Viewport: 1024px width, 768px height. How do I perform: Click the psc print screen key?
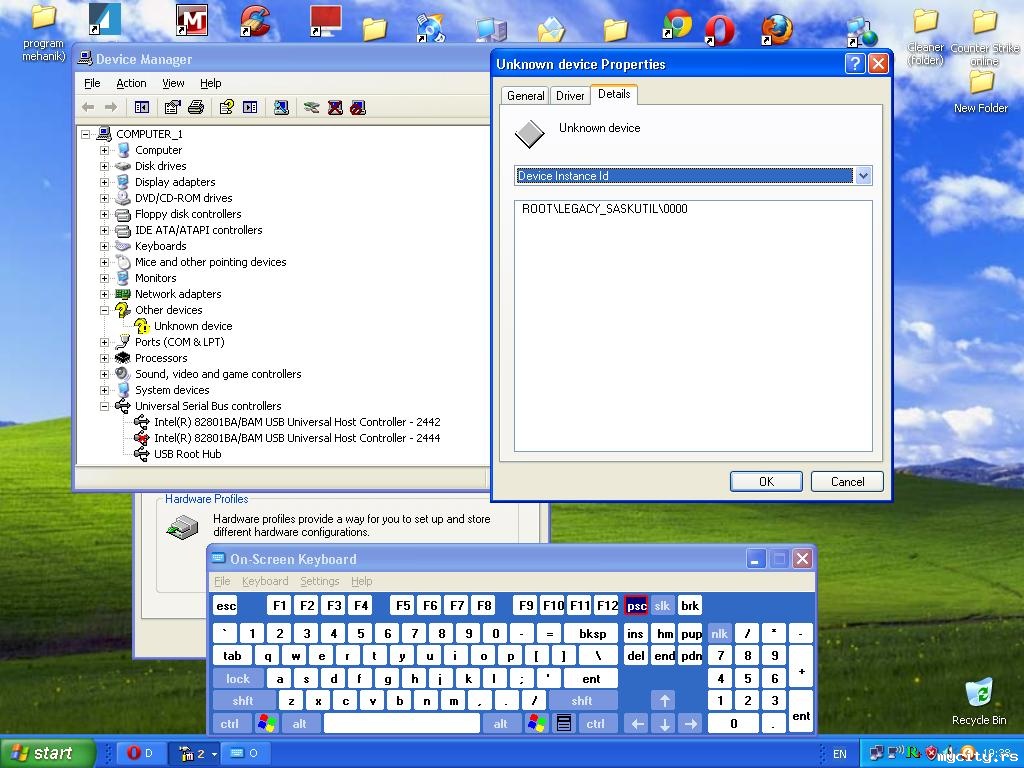[x=636, y=605]
